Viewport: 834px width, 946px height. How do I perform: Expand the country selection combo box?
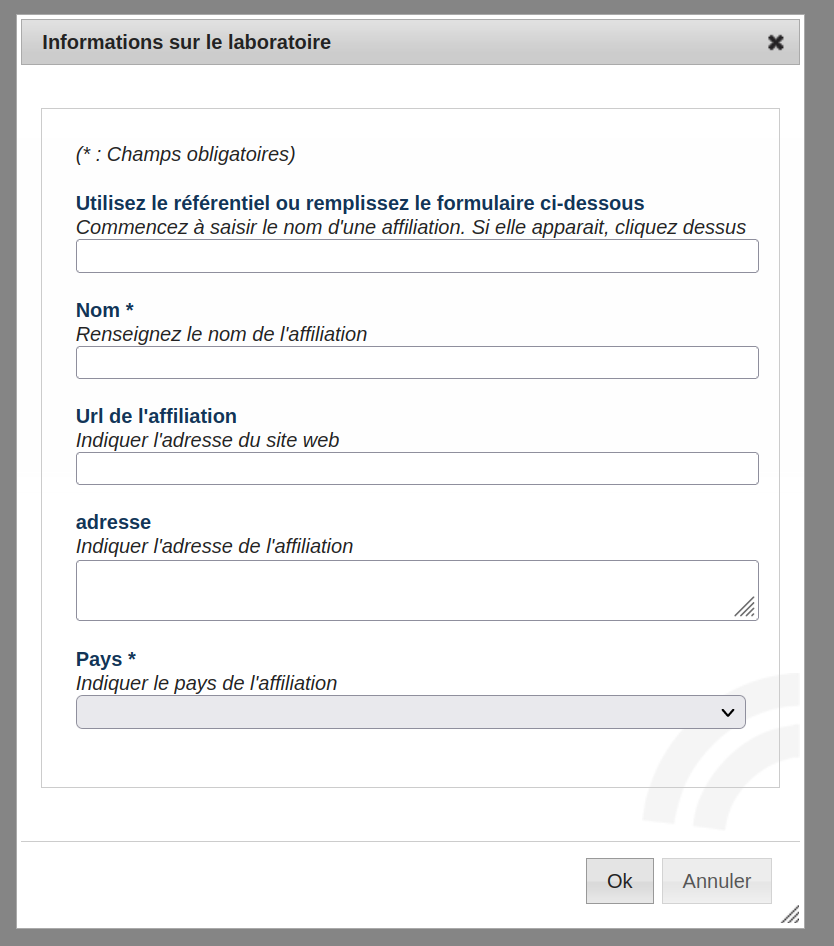coord(410,711)
